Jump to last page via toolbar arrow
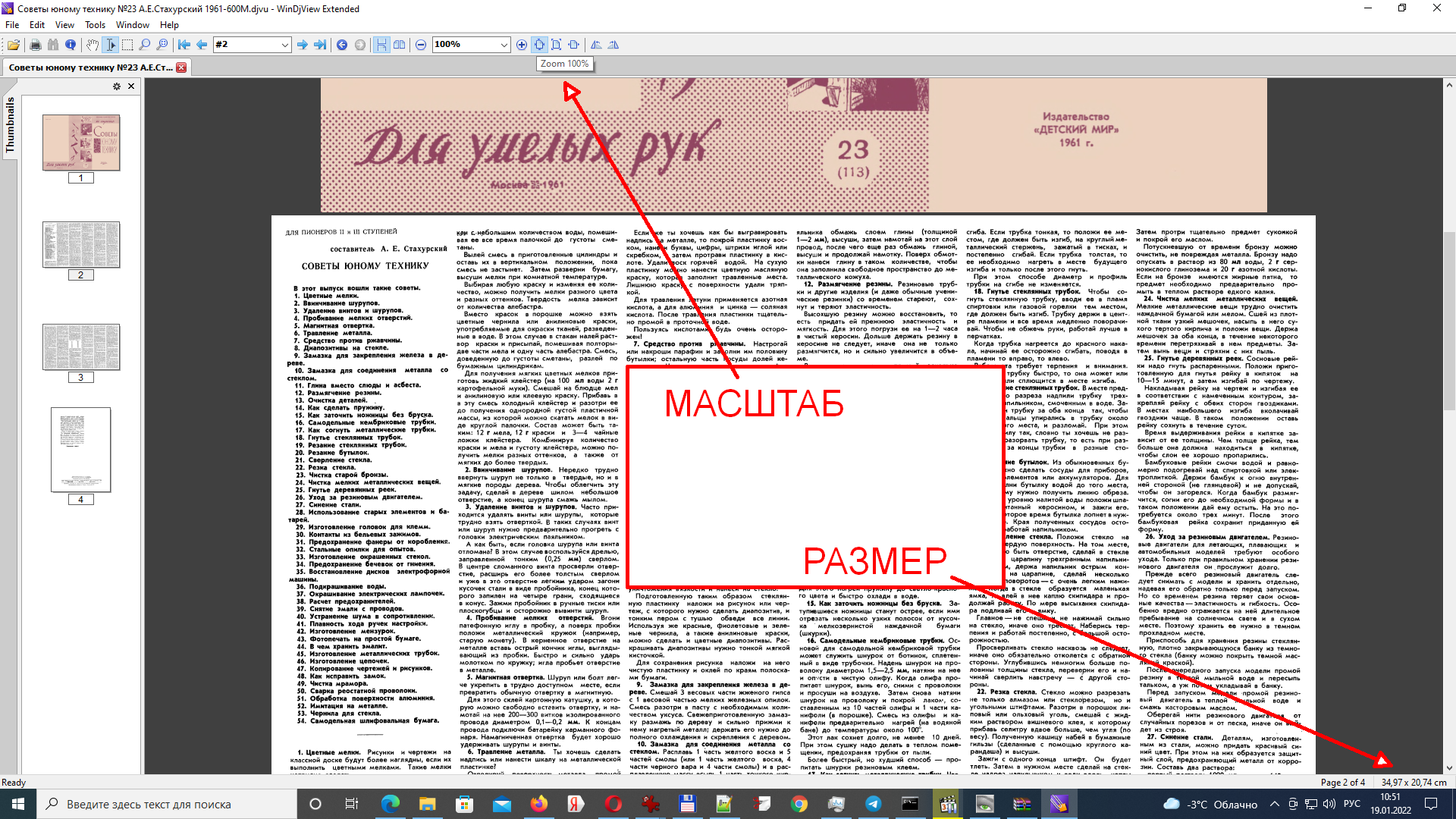1456x819 pixels. tap(320, 45)
